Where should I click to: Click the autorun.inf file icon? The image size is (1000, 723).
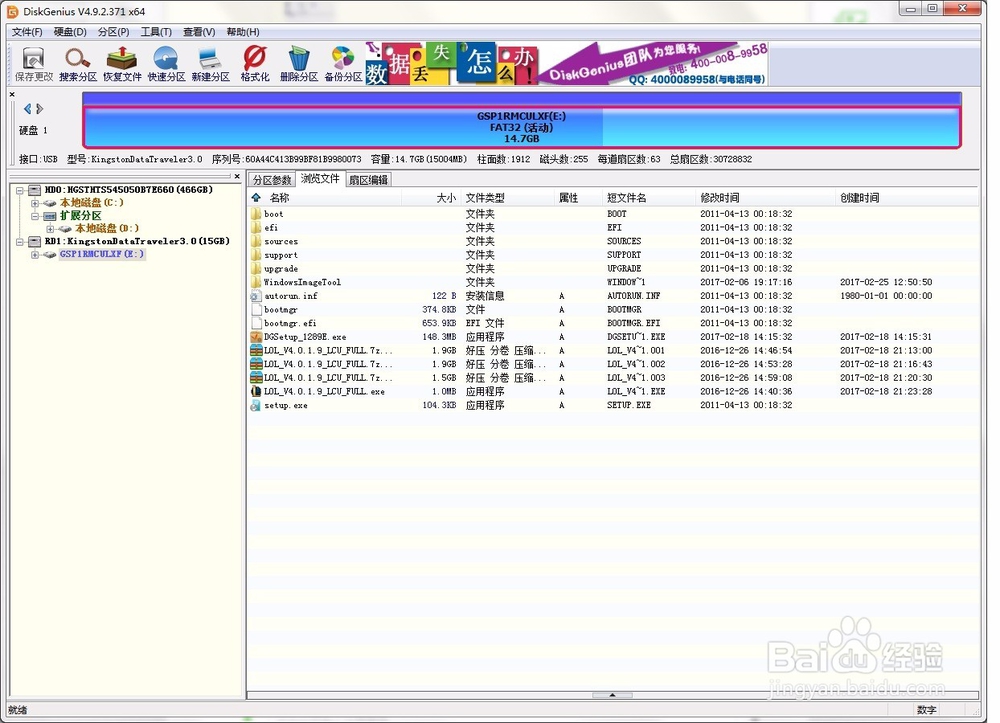[x=256, y=296]
